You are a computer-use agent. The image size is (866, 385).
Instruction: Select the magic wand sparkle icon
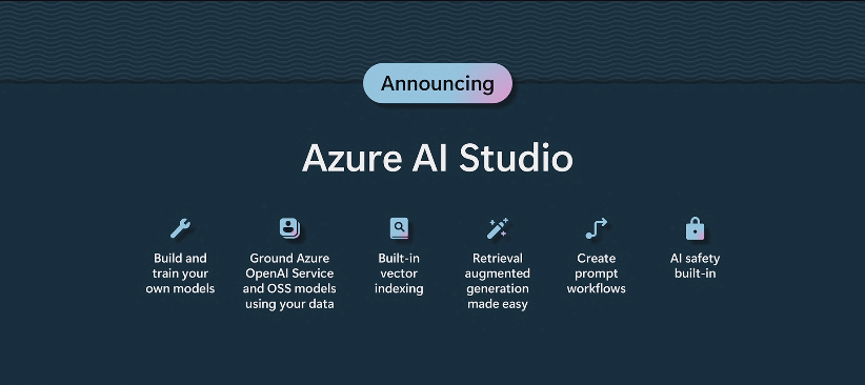coord(497,228)
